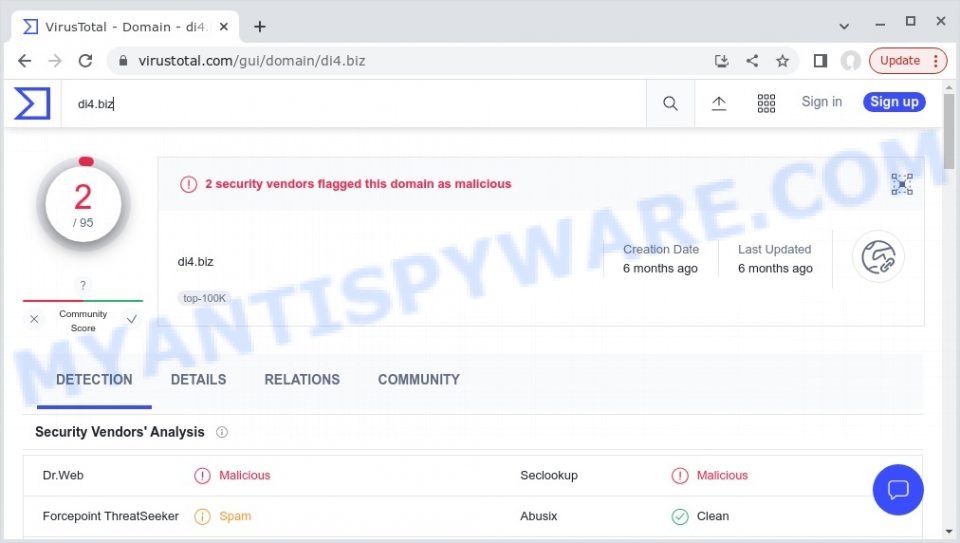This screenshot has height=543, width=960.
Task: Click the browser forward arrow
Action: [55, 61]
